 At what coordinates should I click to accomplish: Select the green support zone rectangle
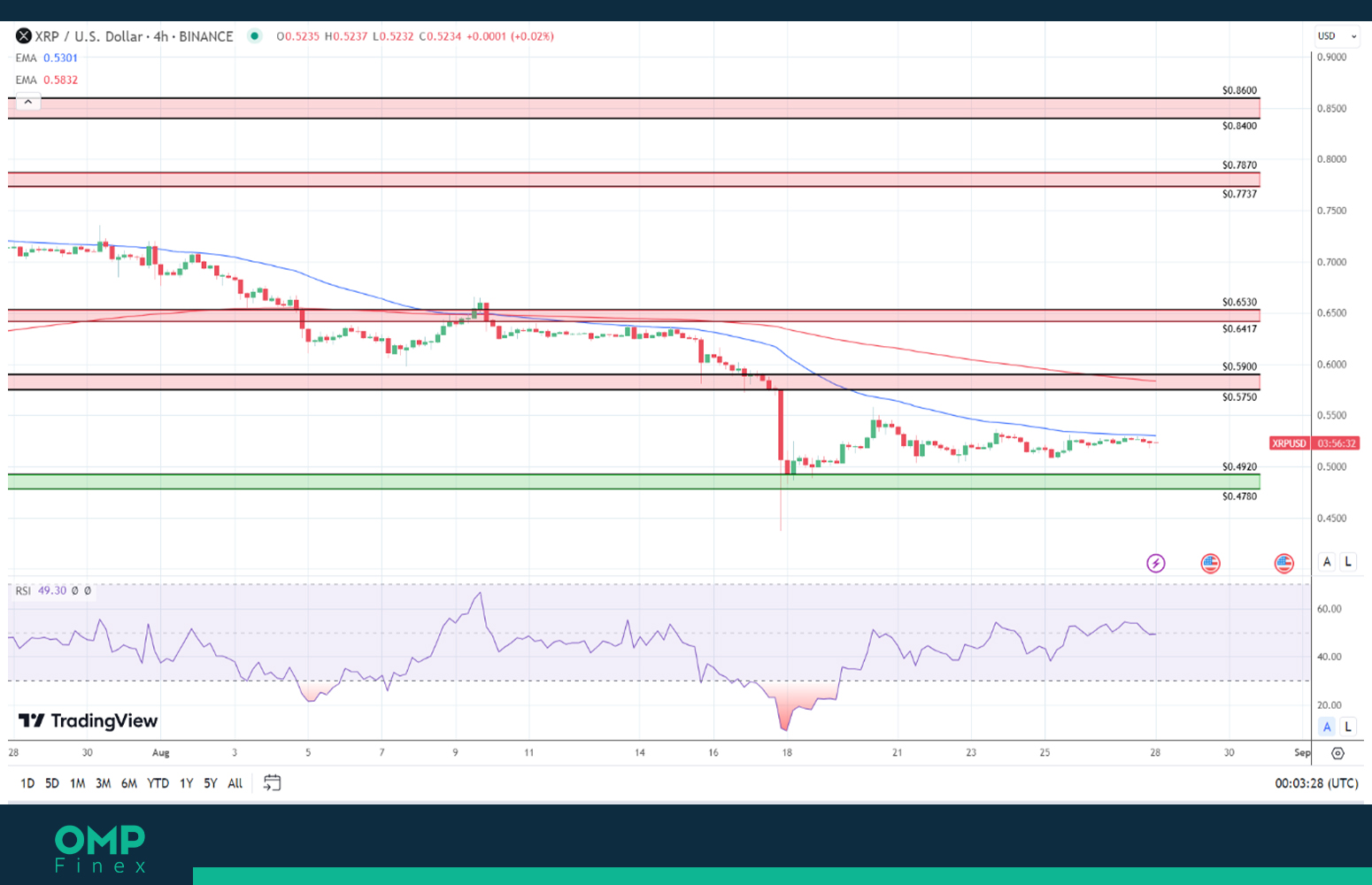[634, 481]
